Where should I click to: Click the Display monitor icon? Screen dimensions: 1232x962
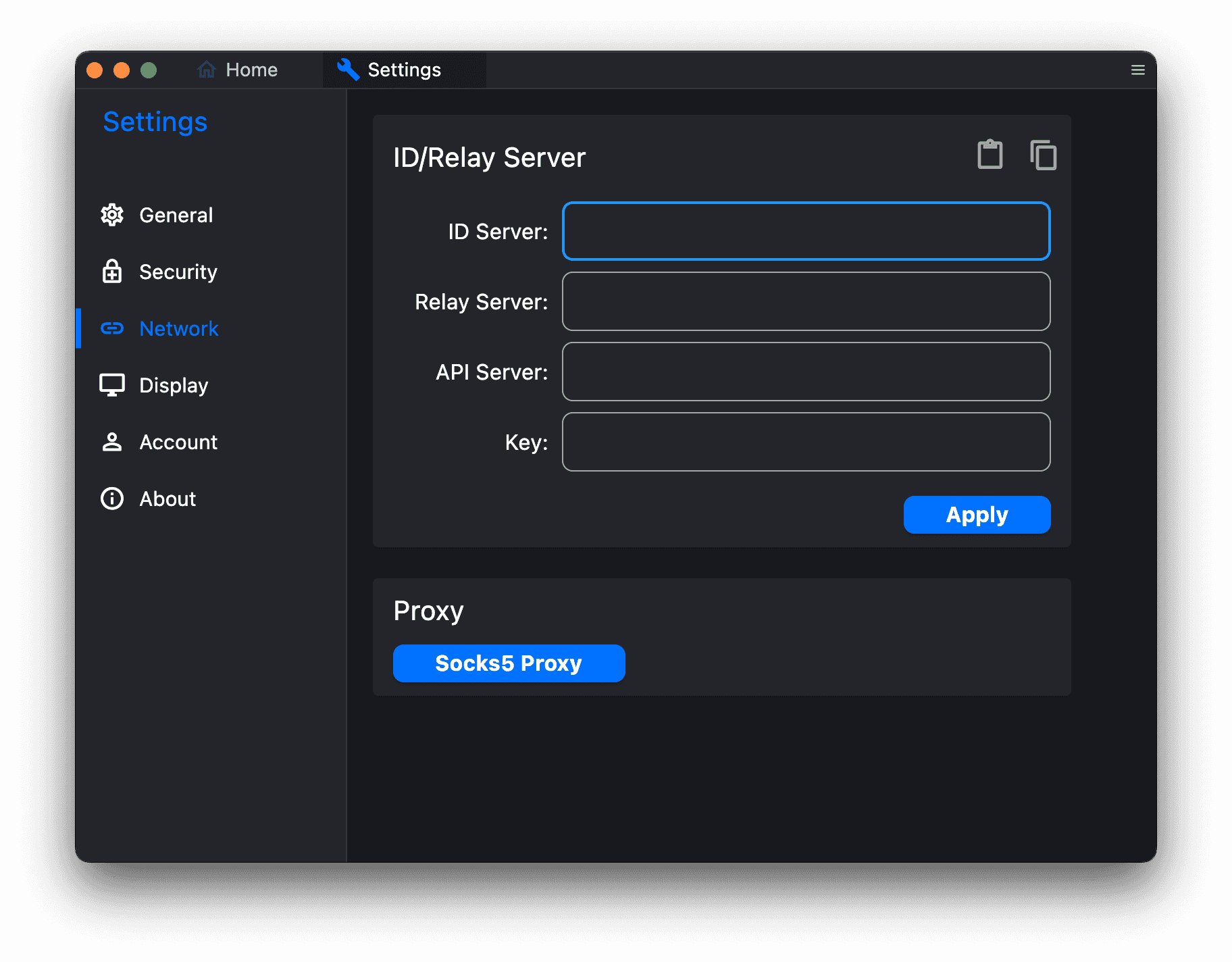pyautogui.click(x=112, y=385)
